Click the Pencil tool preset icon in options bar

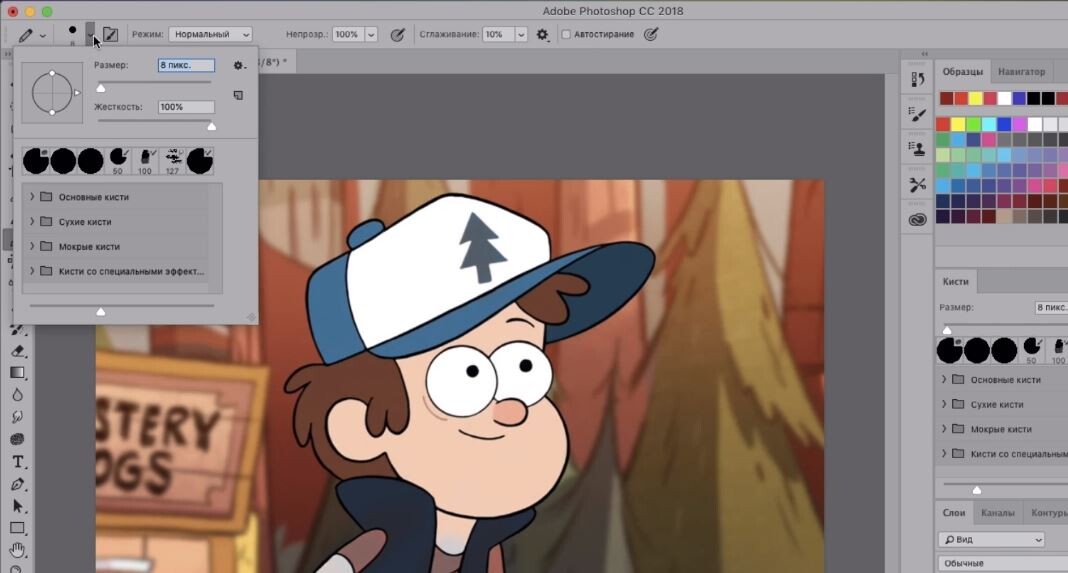[25, 34]
